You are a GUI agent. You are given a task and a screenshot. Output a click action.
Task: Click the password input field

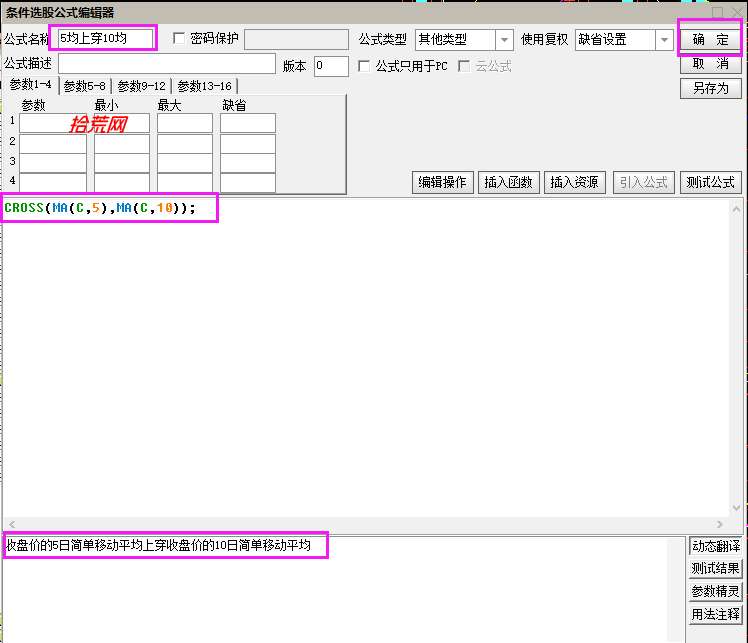pos(296,40)
